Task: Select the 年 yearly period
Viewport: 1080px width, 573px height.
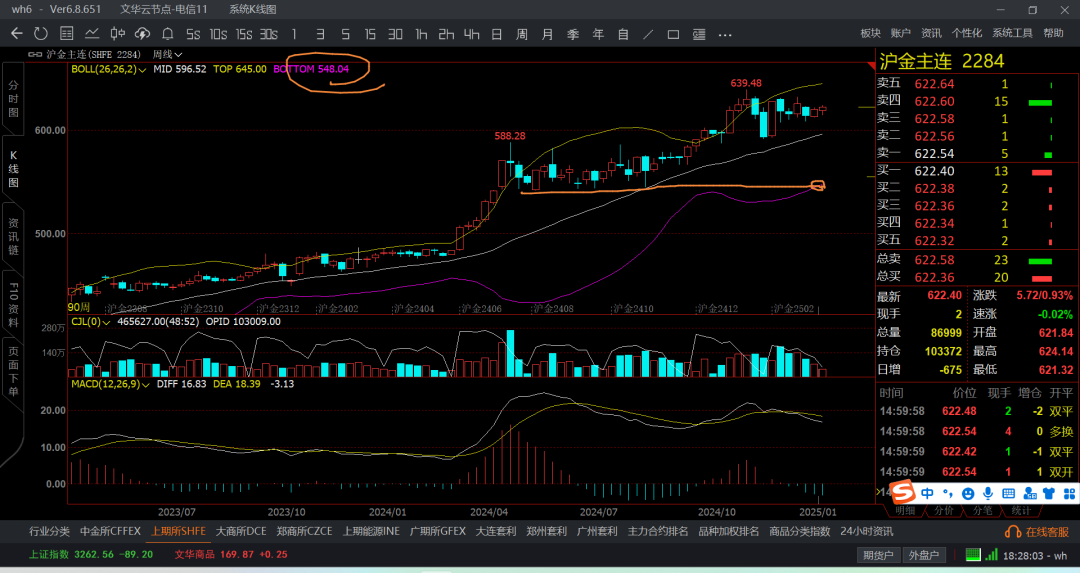Action: [x=598, y=34]
